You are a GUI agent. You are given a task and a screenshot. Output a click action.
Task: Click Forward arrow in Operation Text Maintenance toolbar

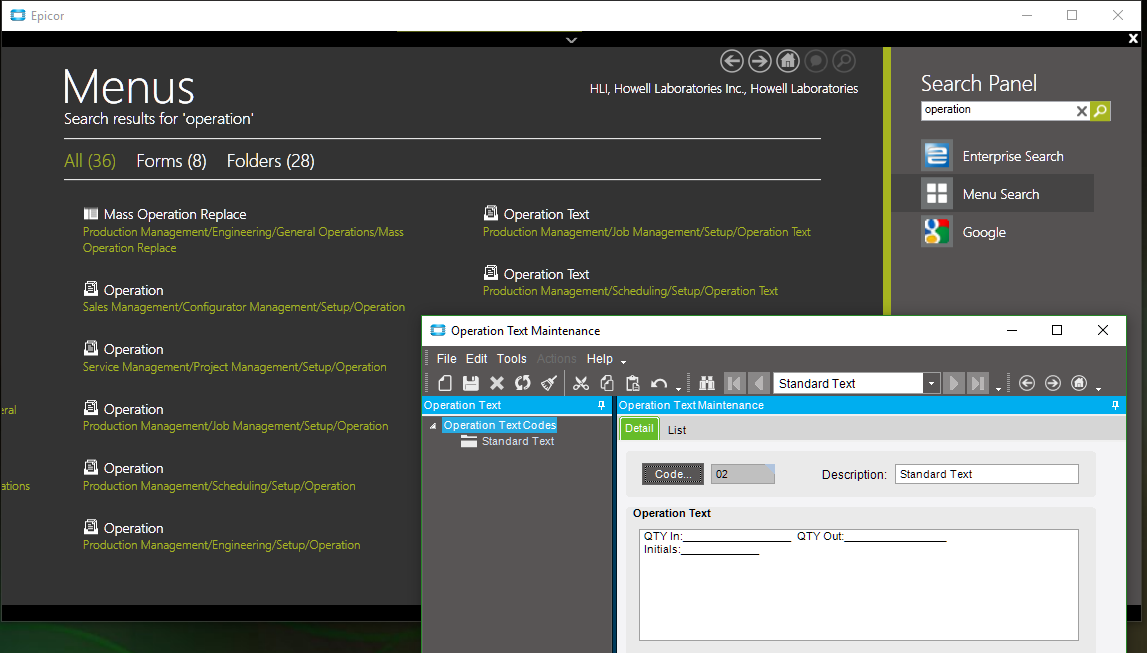(x=1053, y=383)
